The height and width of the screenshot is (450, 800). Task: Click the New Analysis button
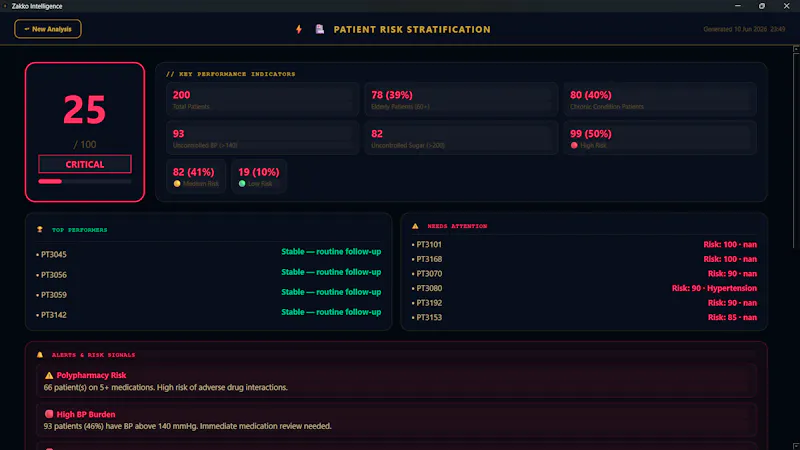[47, 29]
